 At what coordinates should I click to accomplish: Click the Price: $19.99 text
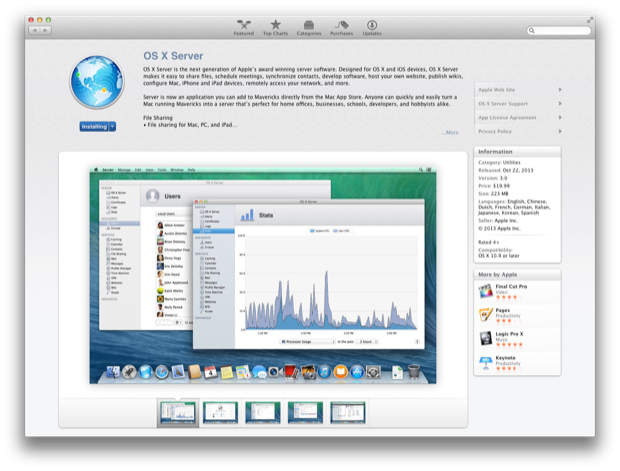[x=494, y=186]
